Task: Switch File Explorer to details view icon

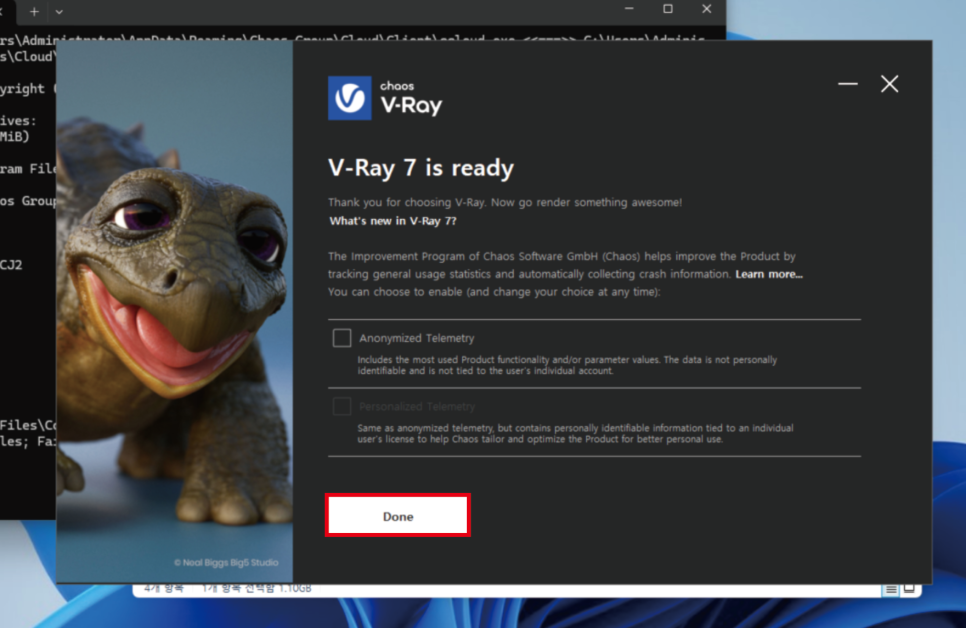Action: (x=891, y=590)
